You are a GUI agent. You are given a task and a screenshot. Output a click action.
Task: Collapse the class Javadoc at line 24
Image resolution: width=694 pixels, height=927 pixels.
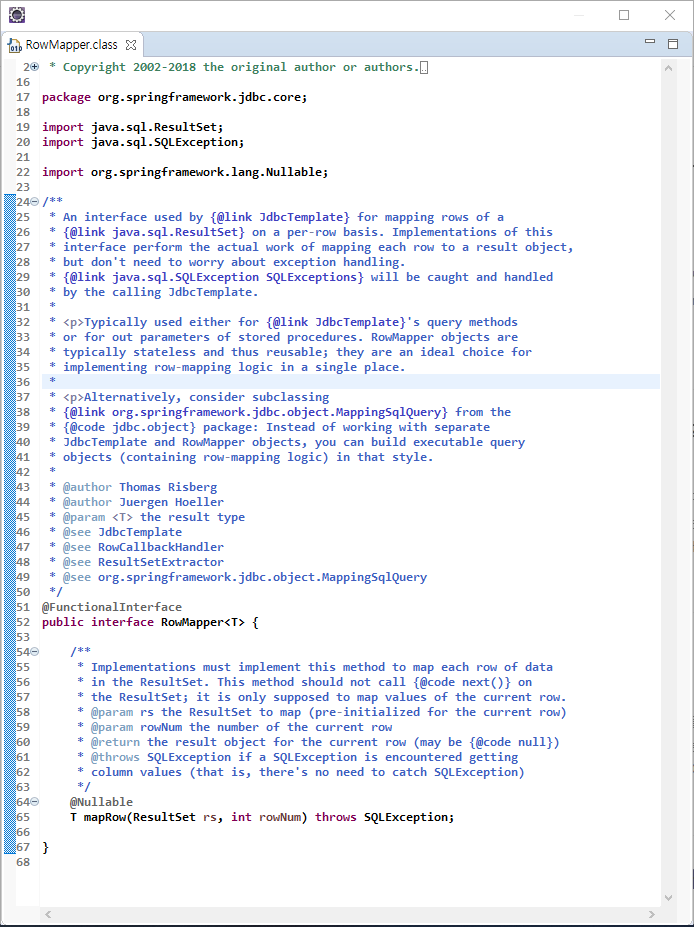tap(34, 202)
